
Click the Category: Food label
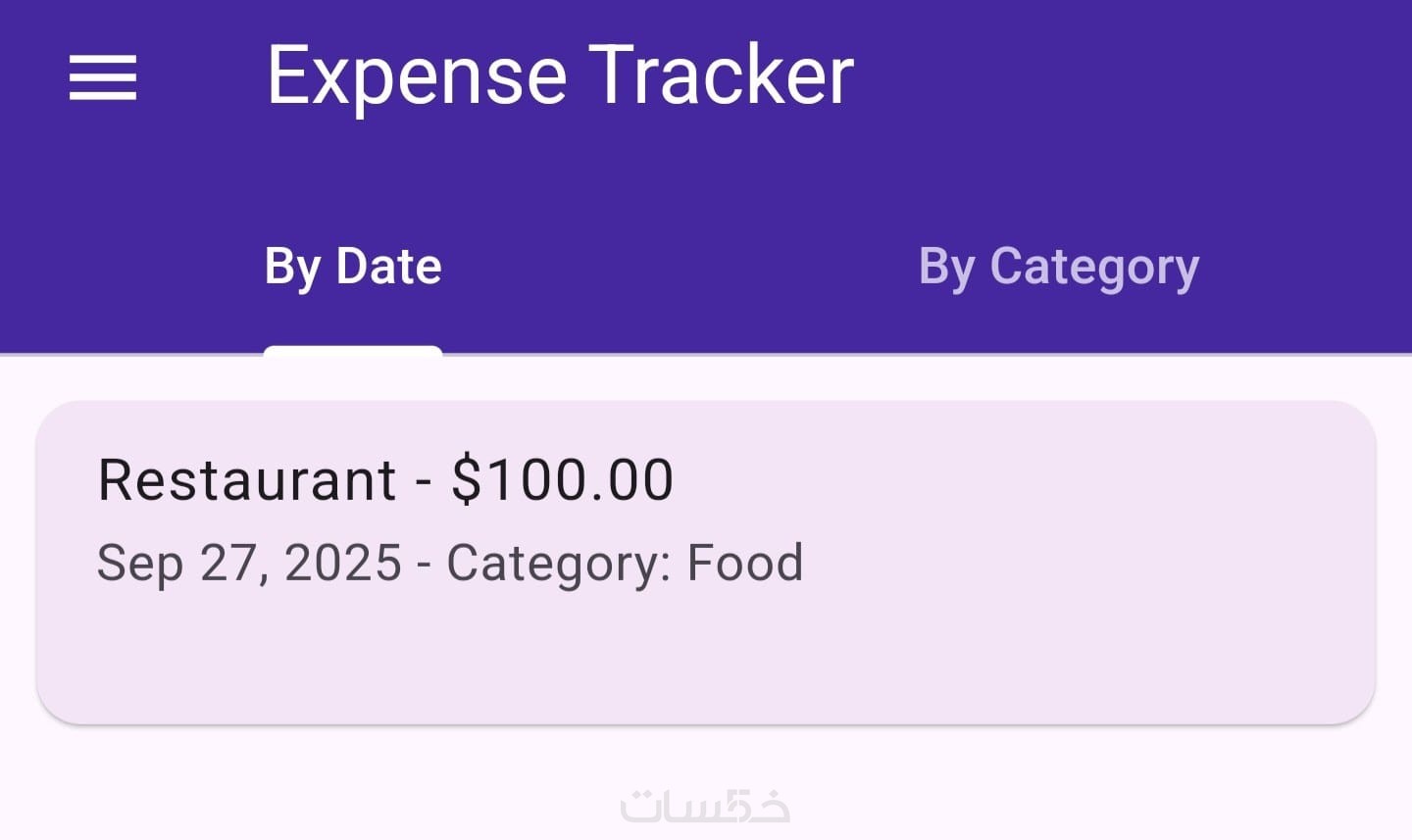click(625, 564)
